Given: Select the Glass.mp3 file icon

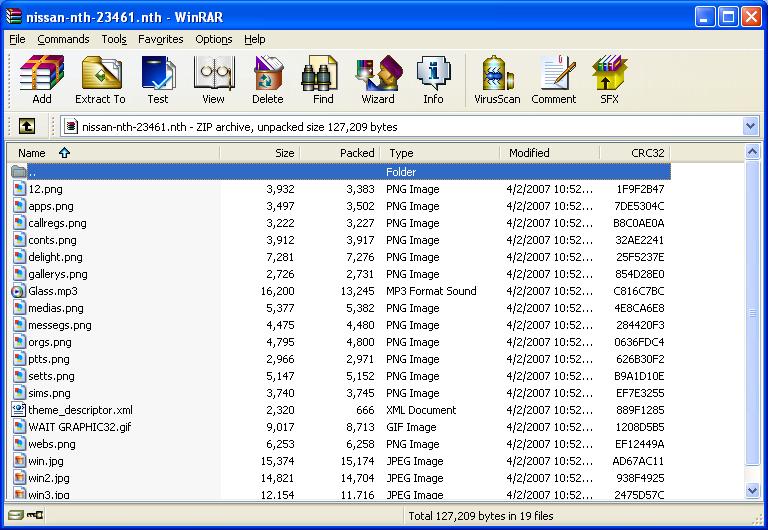Looking at the screenshot, I should pyautogui.click(x=18, y=291).
